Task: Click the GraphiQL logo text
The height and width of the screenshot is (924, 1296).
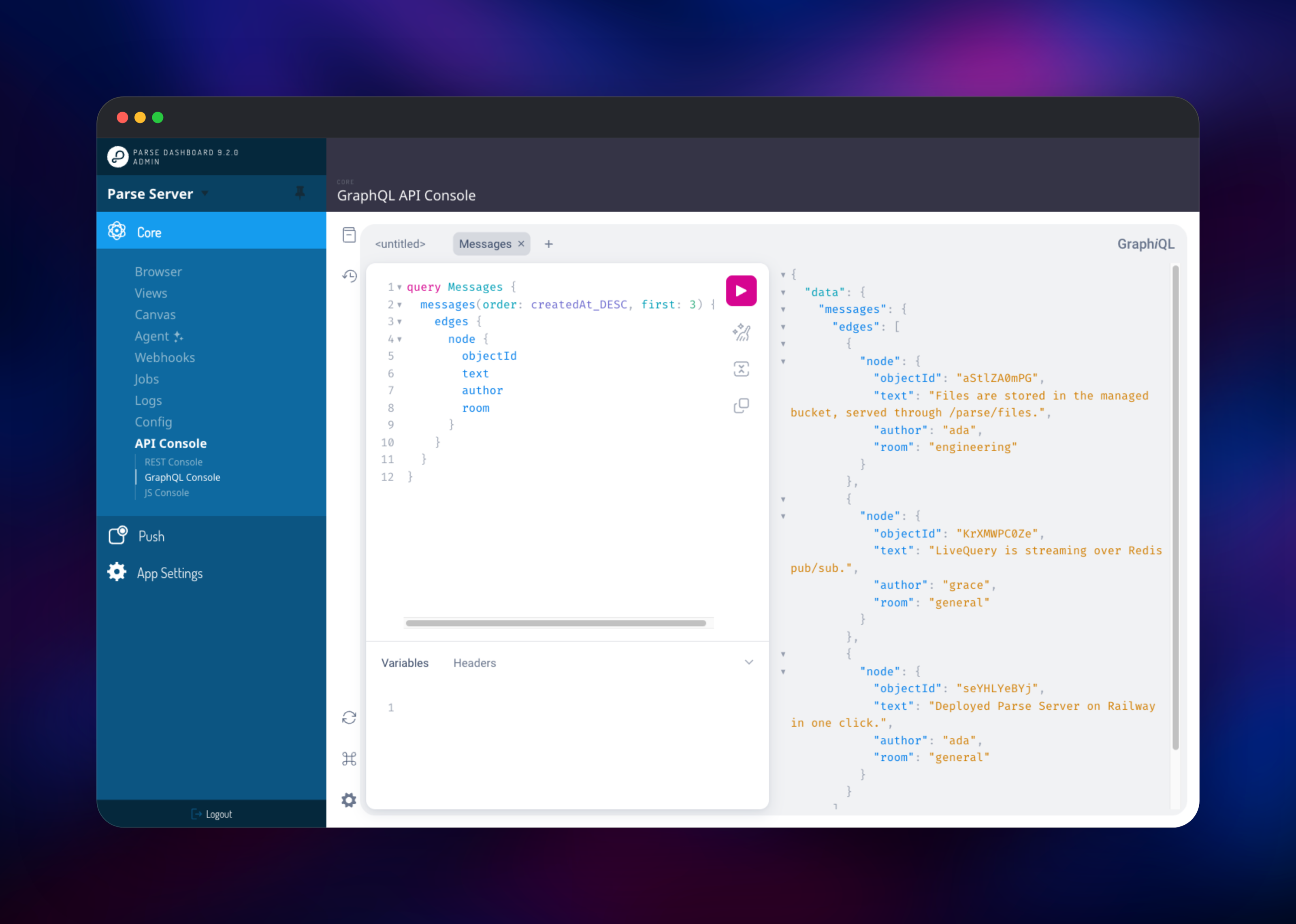Action: click(1145, 244)
